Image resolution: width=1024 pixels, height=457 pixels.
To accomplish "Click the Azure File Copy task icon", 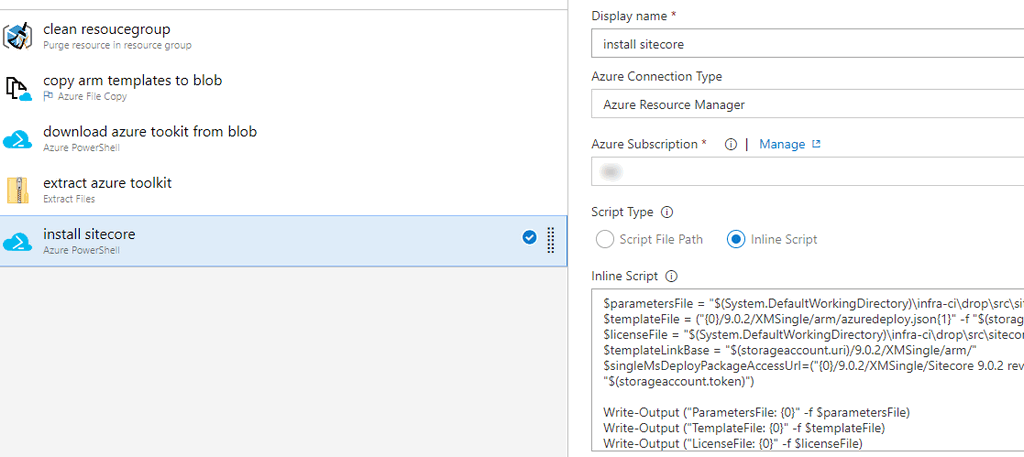I will pyautogui.click(x=18, y=88).
